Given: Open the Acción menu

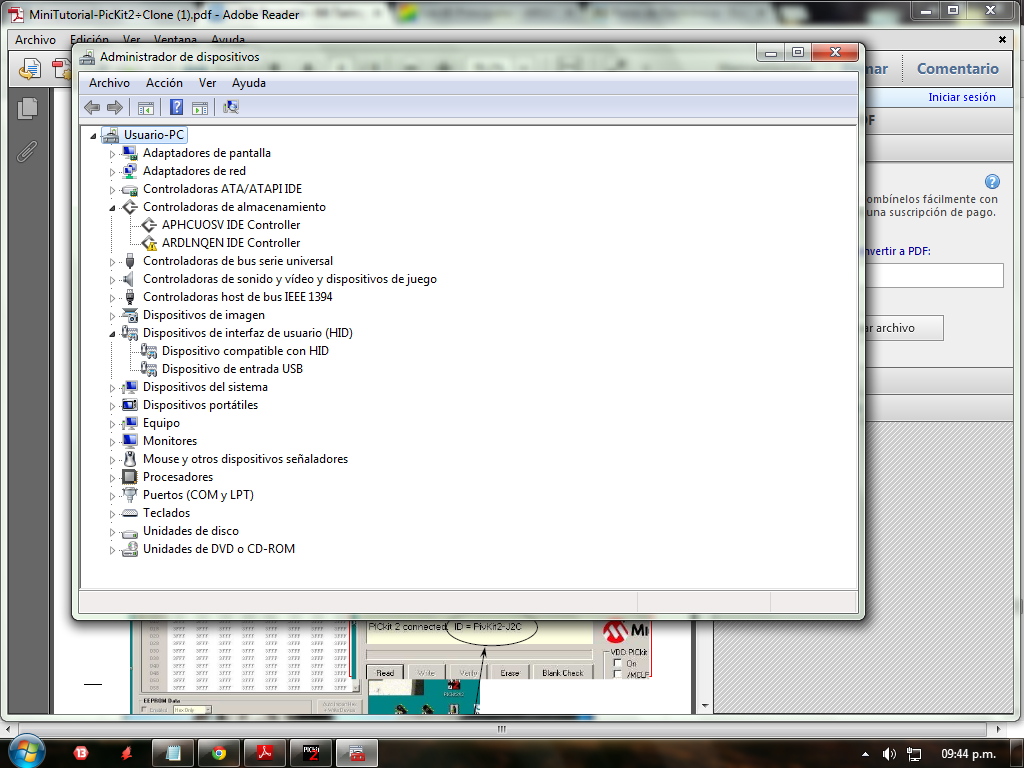Looking at the screenshot, I should click(164, 83).
